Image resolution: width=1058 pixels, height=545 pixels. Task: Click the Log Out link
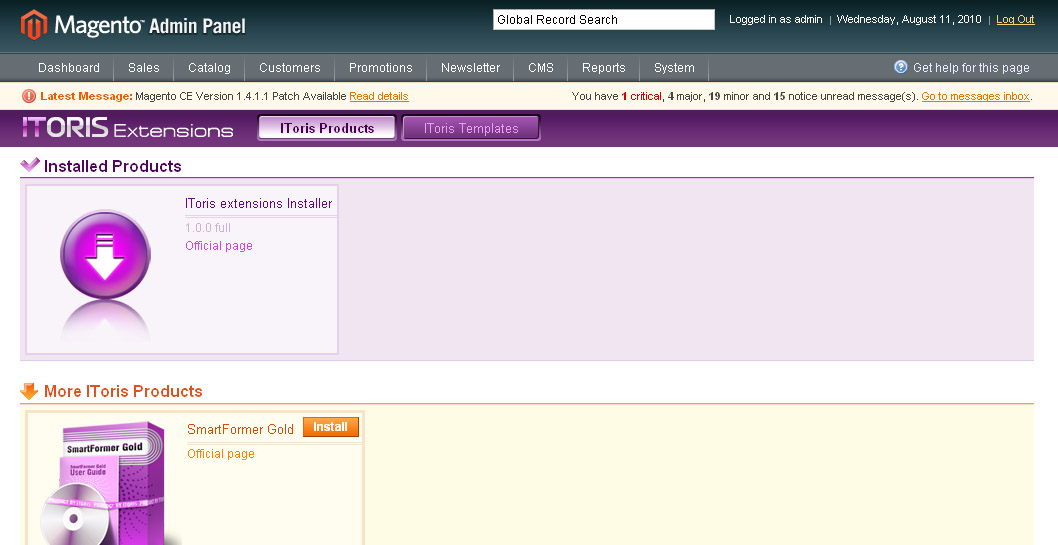[1015, 20]
